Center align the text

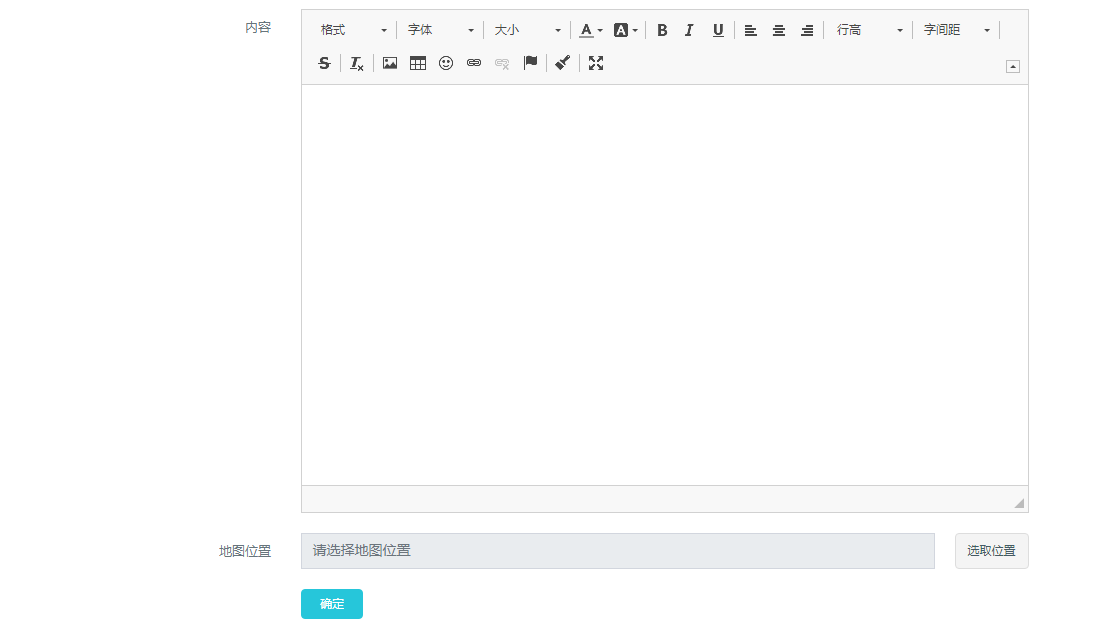click(x=779, y=30)
